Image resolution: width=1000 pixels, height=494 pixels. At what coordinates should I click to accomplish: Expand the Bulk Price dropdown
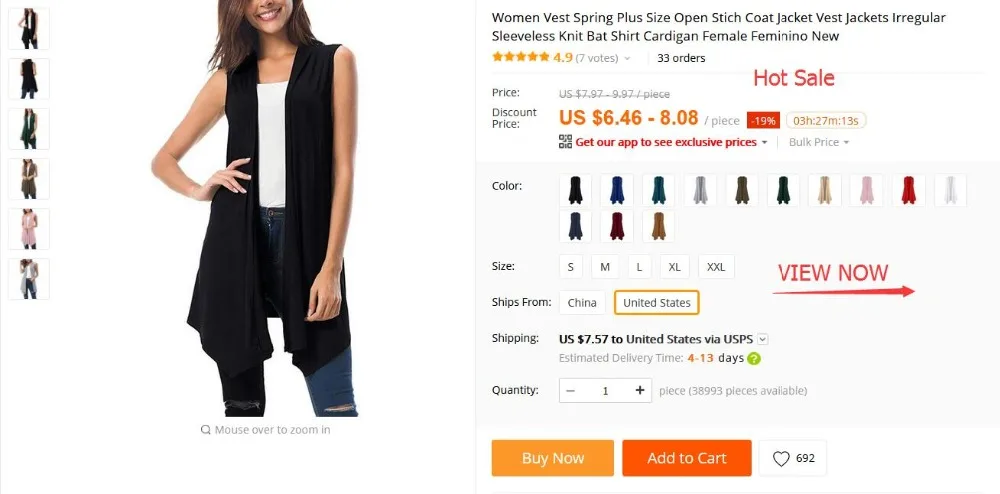click(x=819, y=142)
